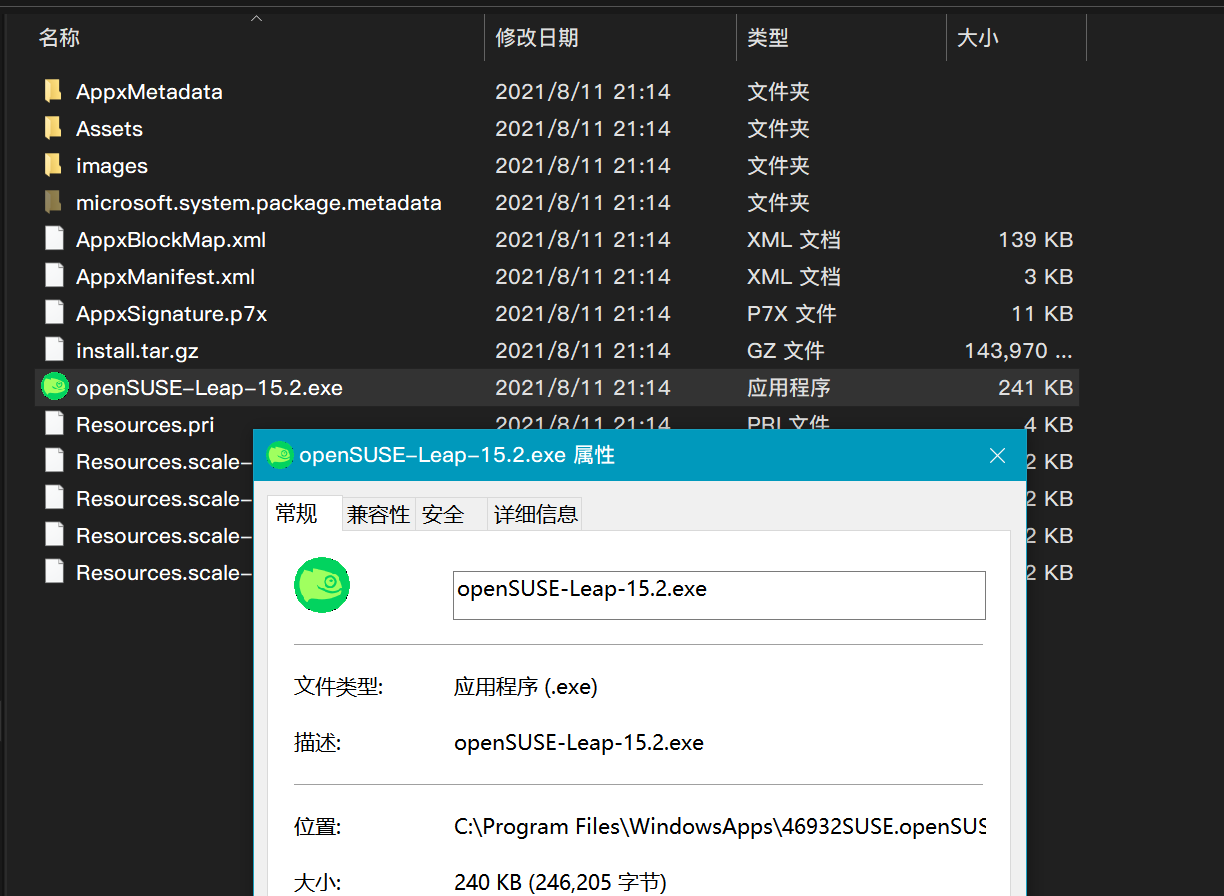Viewport: 1224px width, 896px height.
Task: Click the modified date of AppxMetadata
Action: click(583, 92)
